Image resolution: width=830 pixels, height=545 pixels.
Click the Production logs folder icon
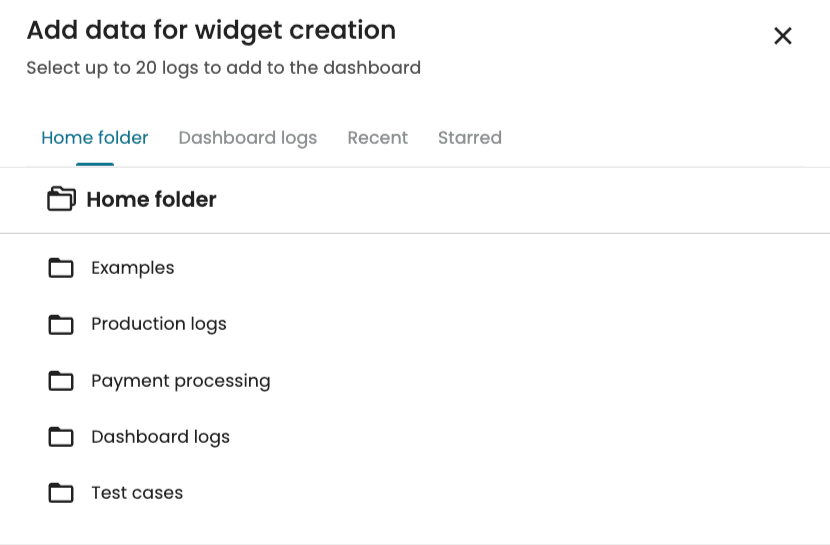pos(61,324)
